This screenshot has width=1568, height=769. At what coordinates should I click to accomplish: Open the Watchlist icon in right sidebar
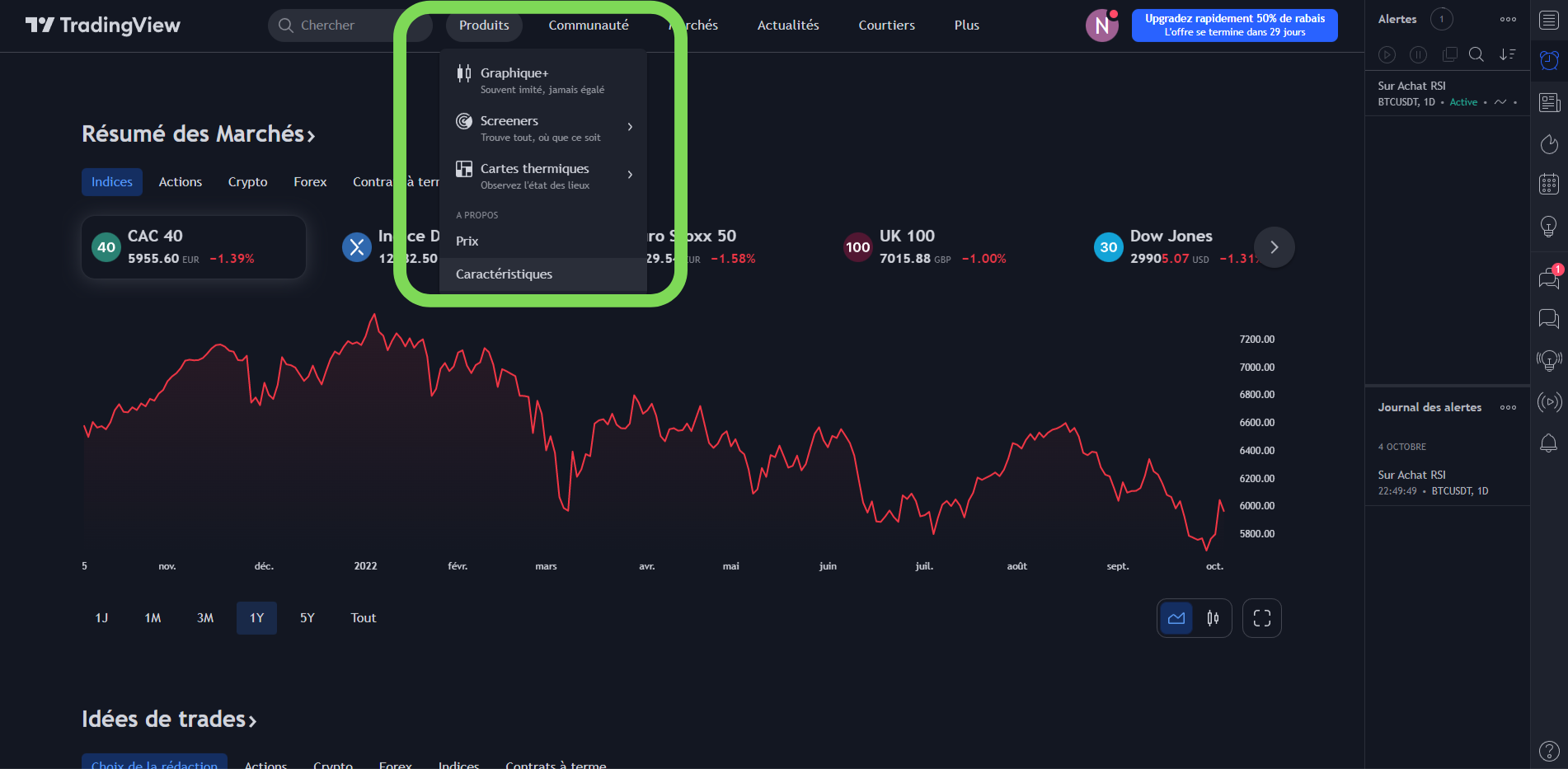[x=1549, y=21]
